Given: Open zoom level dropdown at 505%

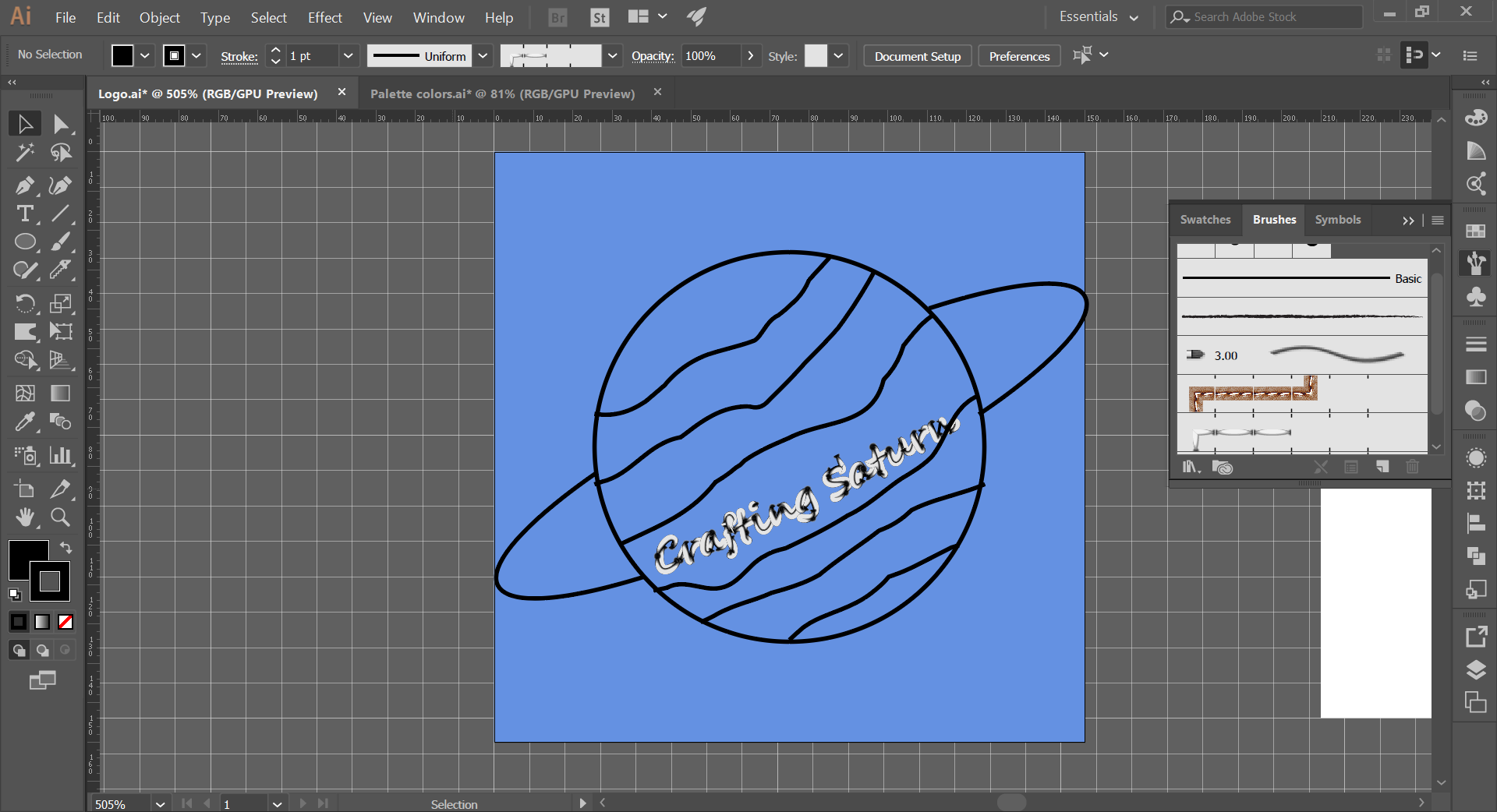Looking at the screenshot, I should tap(160, 804).
